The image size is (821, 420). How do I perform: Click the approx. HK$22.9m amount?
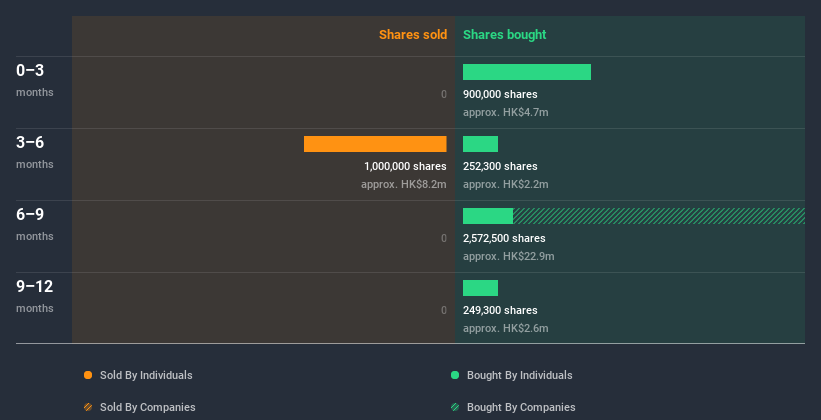click(x=508, y=257)
